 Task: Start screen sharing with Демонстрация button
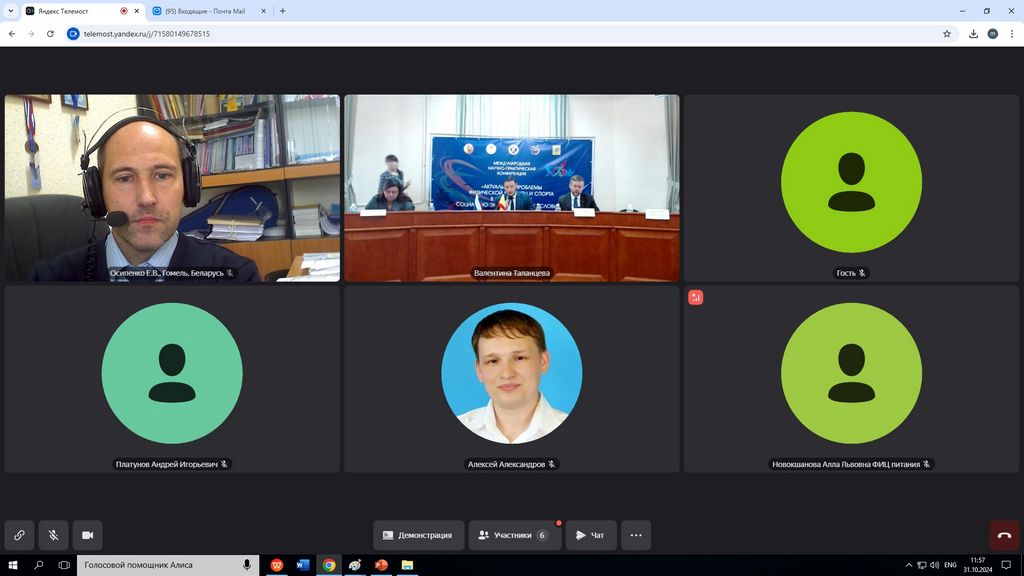418,535
